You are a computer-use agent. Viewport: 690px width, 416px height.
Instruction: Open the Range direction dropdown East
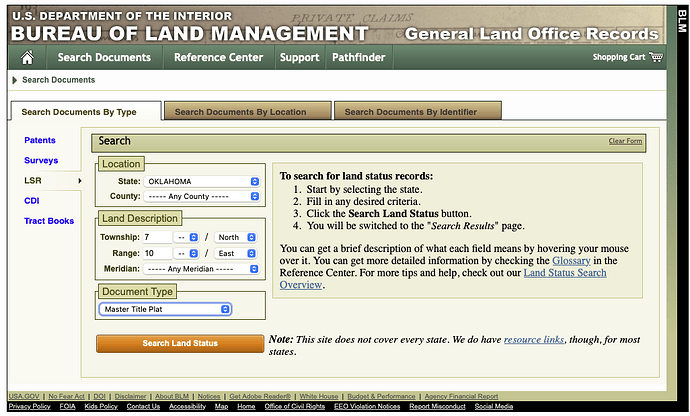(235, 254)
